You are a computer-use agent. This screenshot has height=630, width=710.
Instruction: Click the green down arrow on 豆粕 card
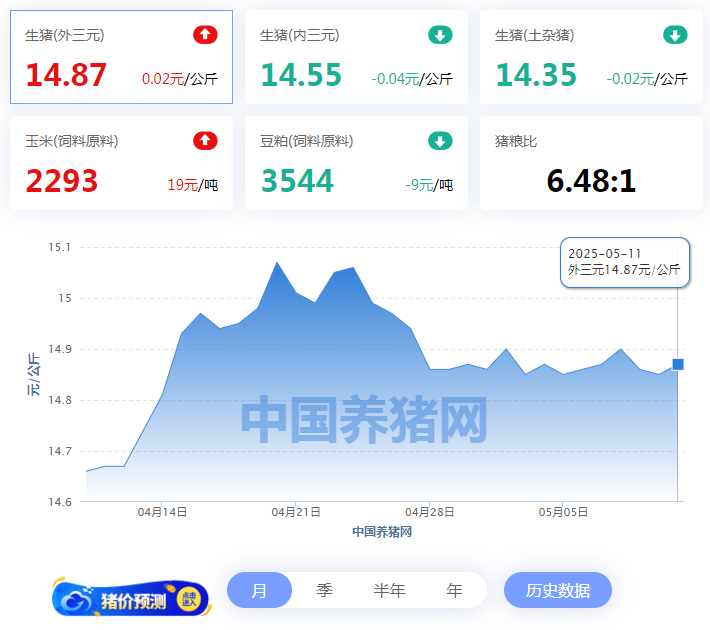pyautogui.click(x=440, y=141)
